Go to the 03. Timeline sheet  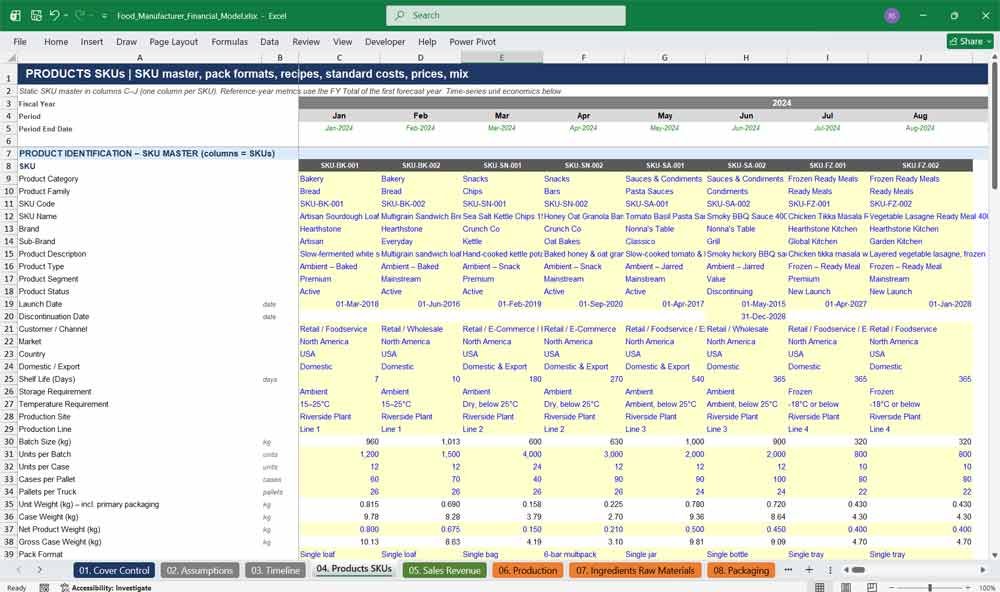click(x=275, y=570)
